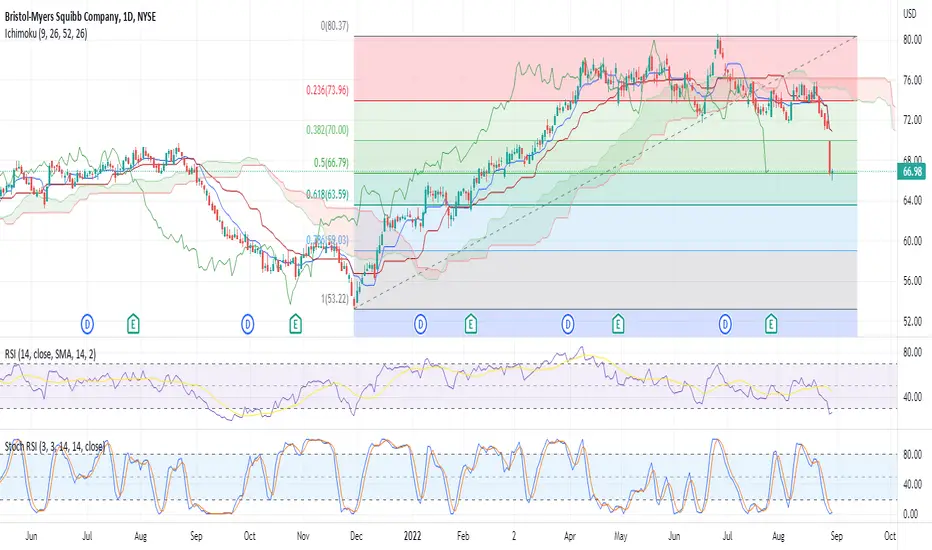This screenshot has height=550, width=932.
Task: Click the current price tag 66.98
Action: (912, 172)
